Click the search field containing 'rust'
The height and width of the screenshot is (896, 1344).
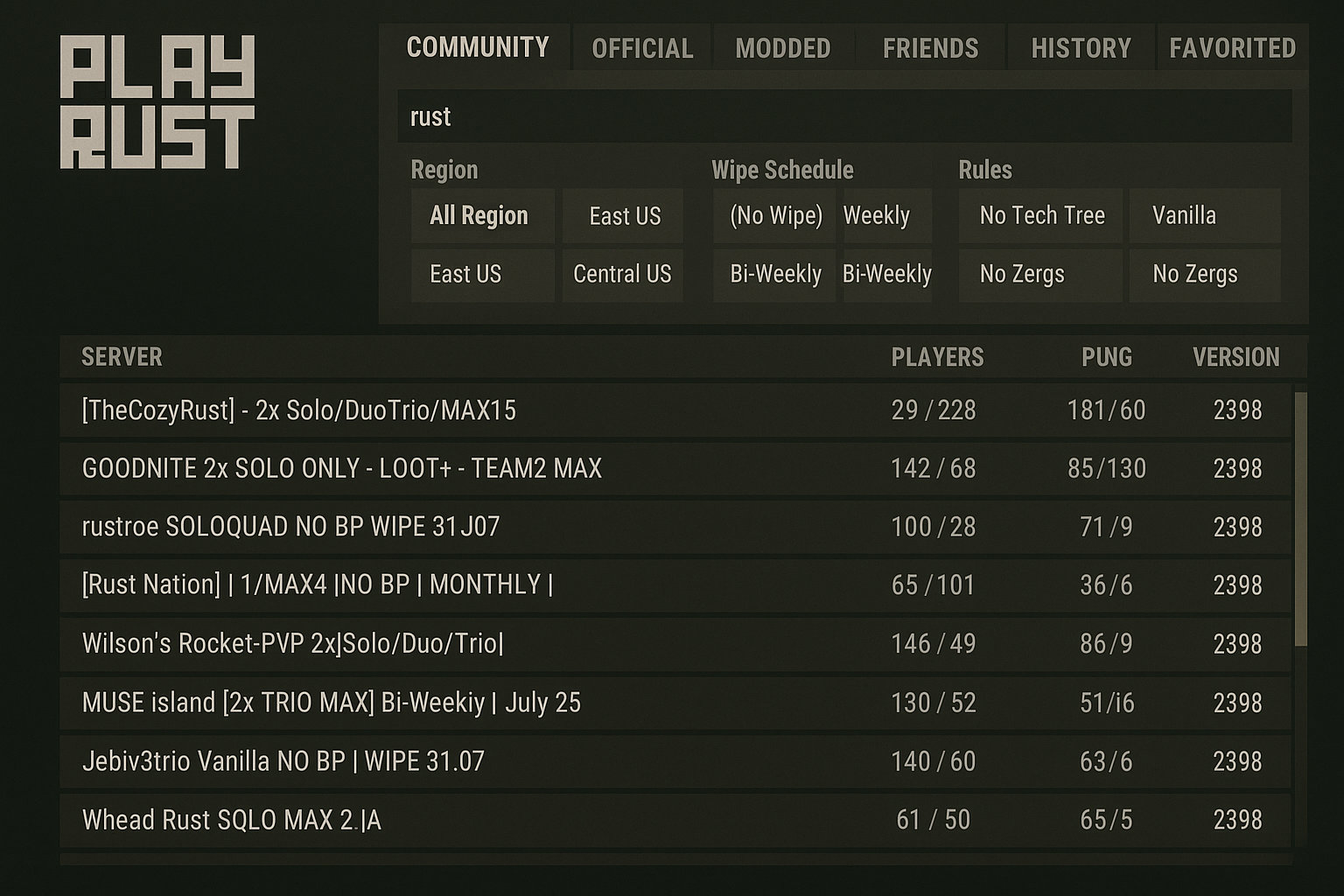[x=843, y=116]
